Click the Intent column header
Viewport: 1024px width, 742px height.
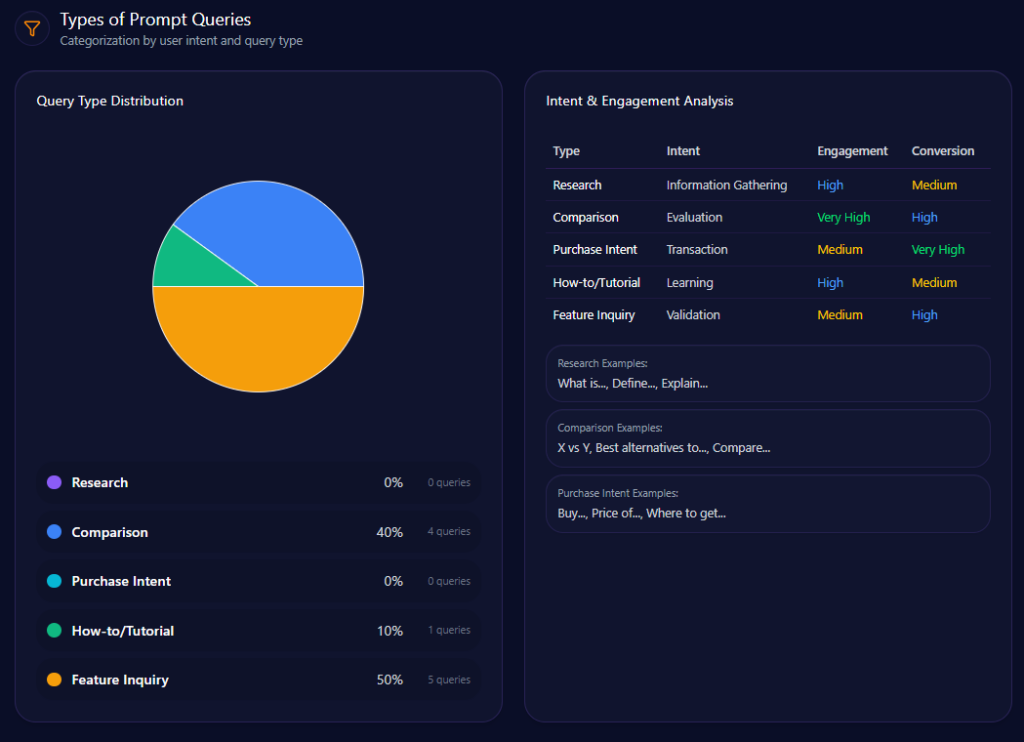coord(683,151)
